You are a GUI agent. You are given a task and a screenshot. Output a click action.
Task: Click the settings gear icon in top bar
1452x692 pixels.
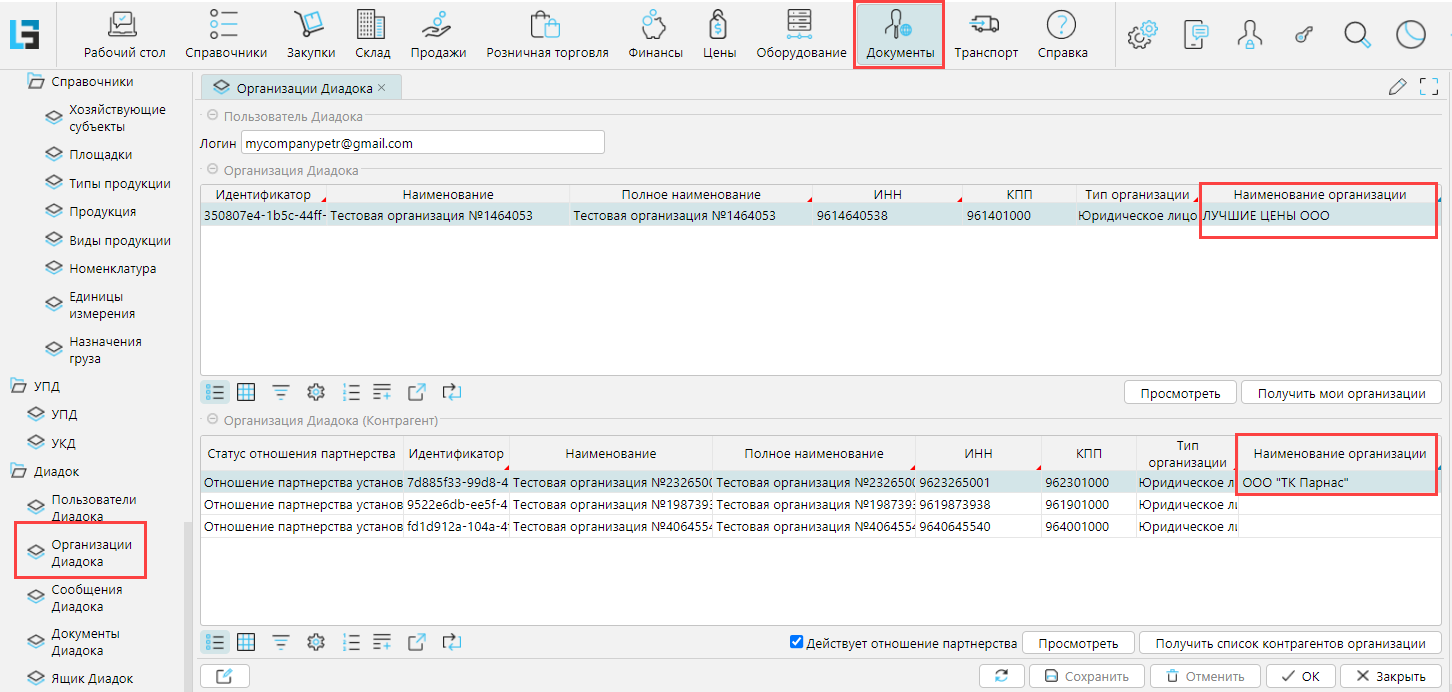pyautogui.click(x=1141, y=35)
